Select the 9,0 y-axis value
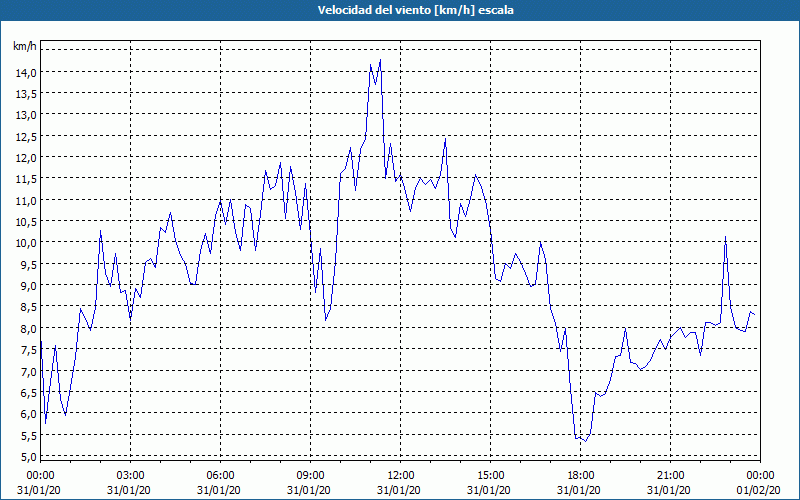The width and height of the screenshot is (800, 500). pos(28,286)
